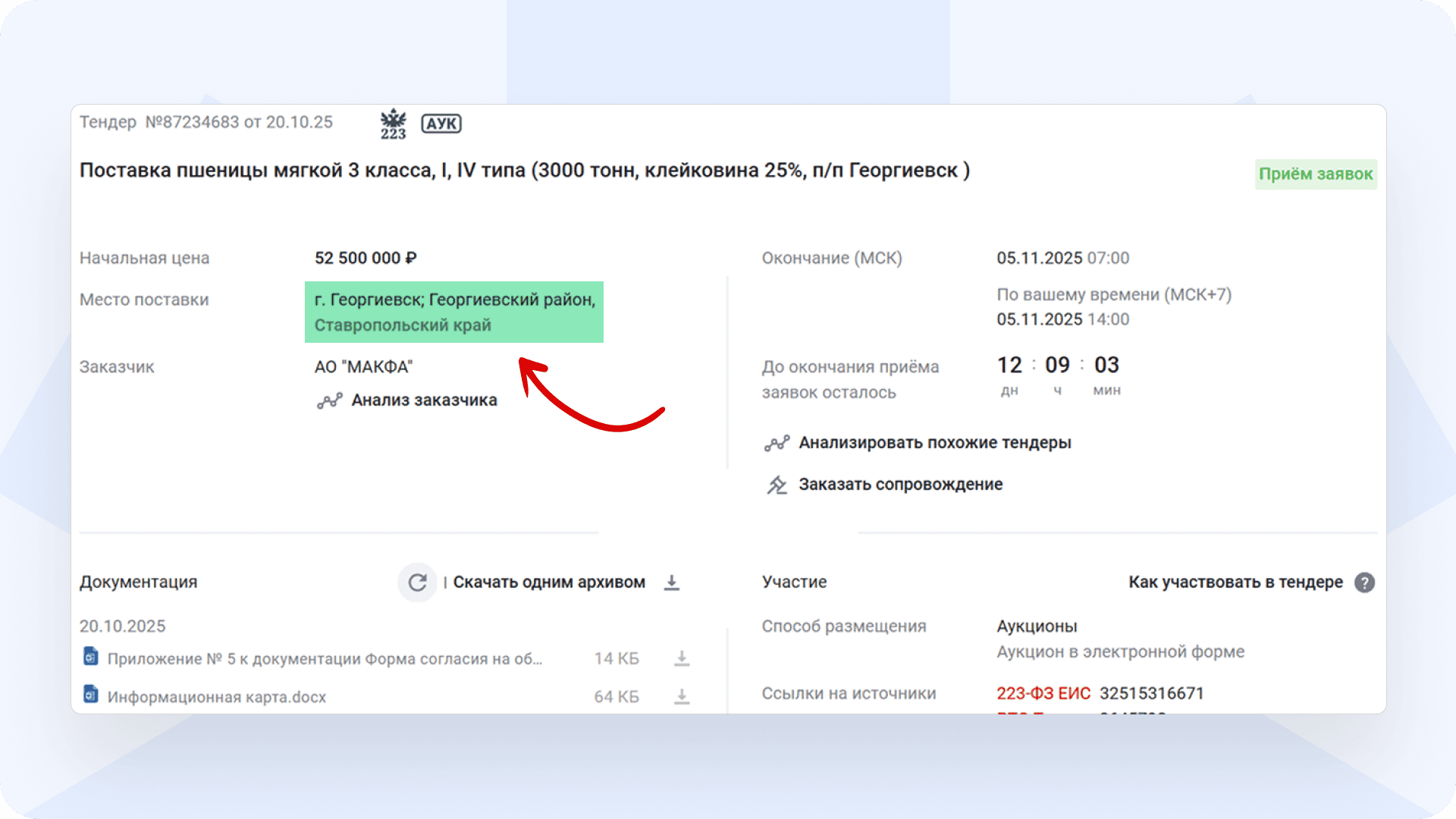Click the 223-FZ eagle emblem icon
This screenshot has width=1456, height=819.
coord(393,124)
